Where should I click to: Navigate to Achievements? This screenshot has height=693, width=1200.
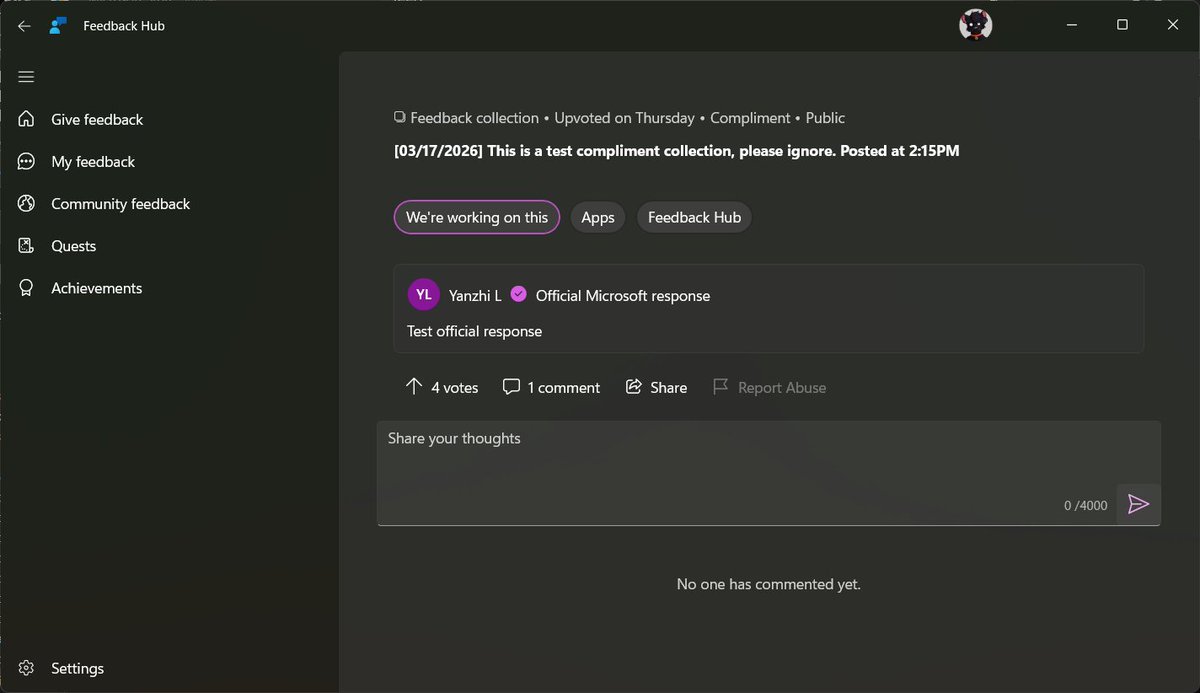97,288
